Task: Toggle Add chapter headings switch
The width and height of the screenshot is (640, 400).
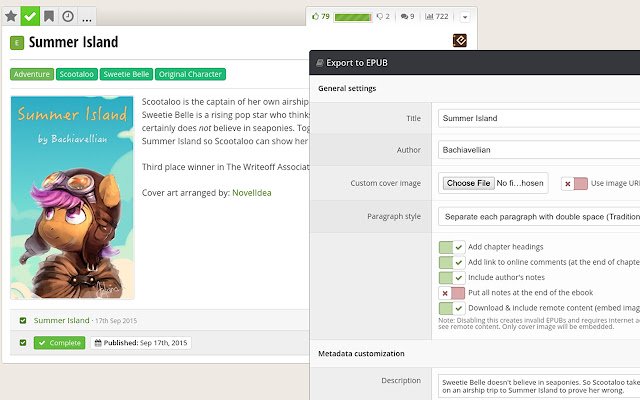Action: point(452,247)
